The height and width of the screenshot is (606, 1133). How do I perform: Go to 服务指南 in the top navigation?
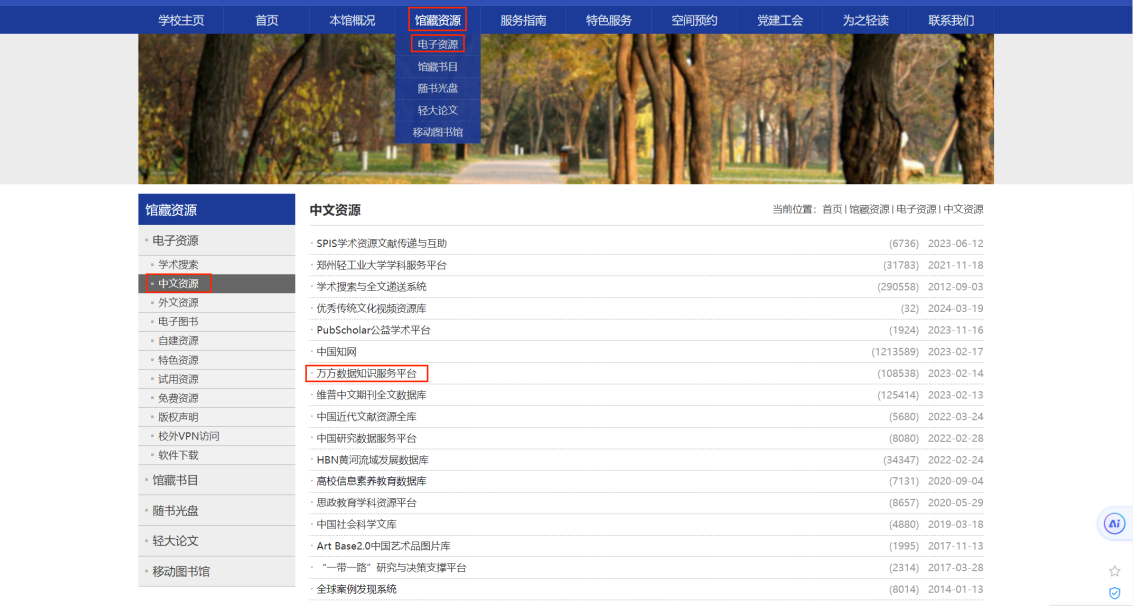(523, 20)
